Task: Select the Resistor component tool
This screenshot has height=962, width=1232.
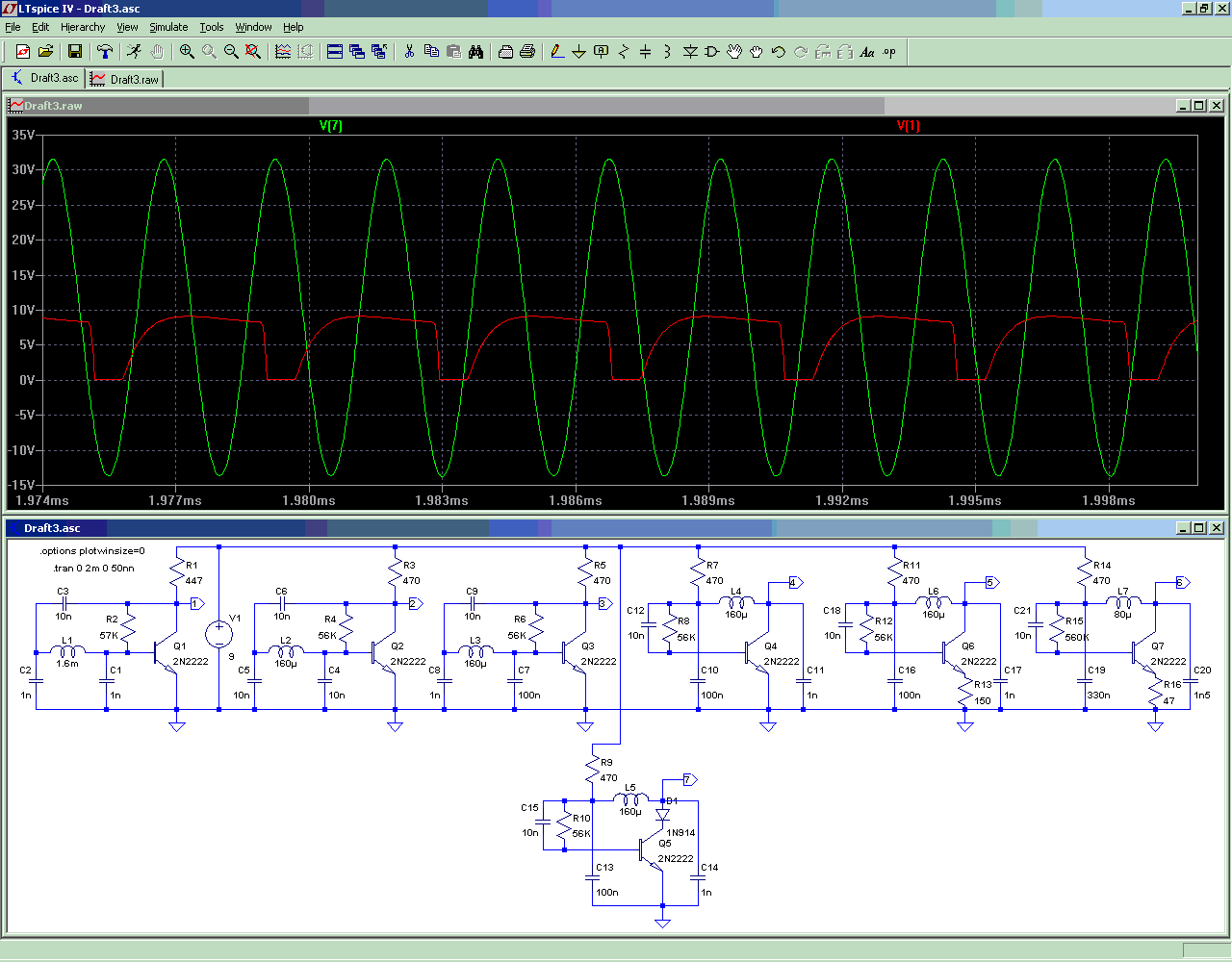Action: coord(624,52)
